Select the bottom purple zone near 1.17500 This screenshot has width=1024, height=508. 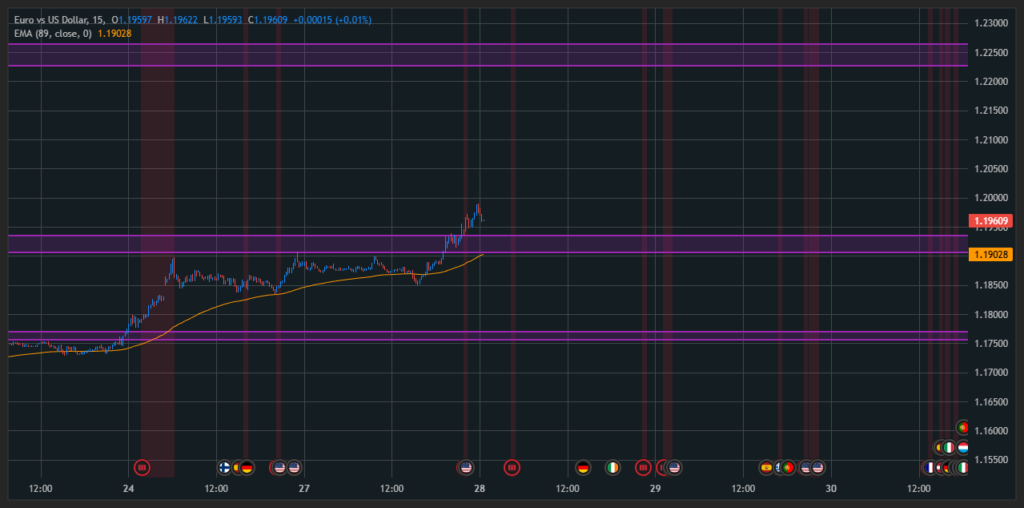tap(480, 336)
